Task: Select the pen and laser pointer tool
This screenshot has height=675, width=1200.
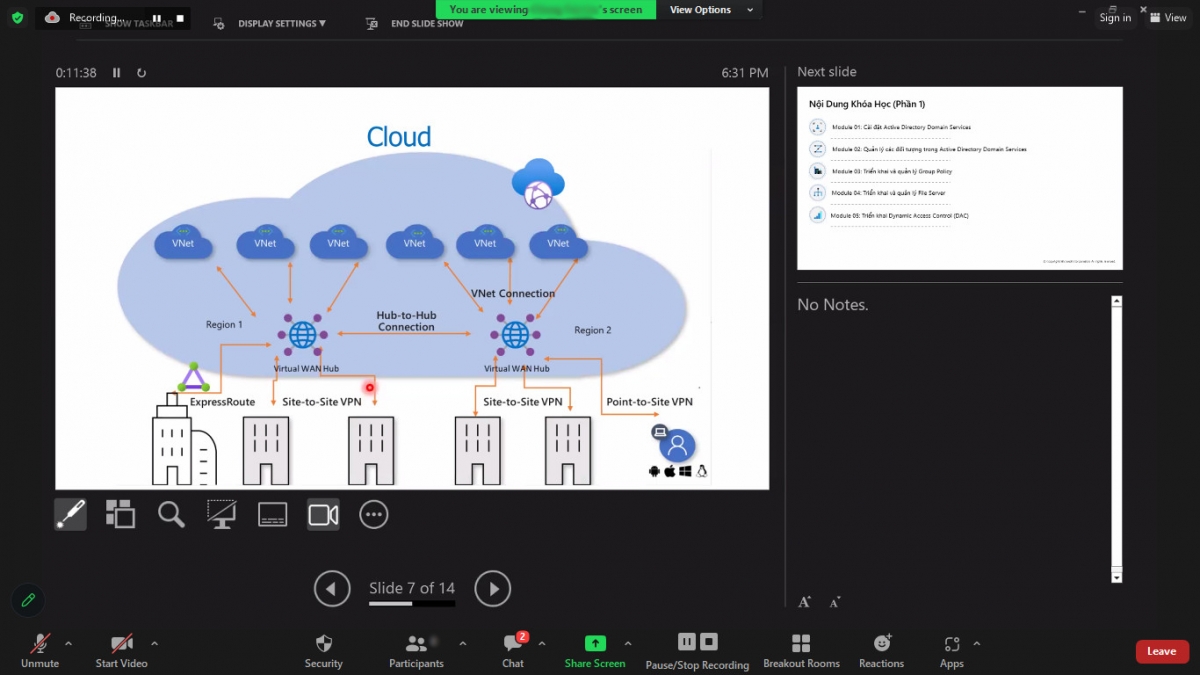Action: coord(70,514)
